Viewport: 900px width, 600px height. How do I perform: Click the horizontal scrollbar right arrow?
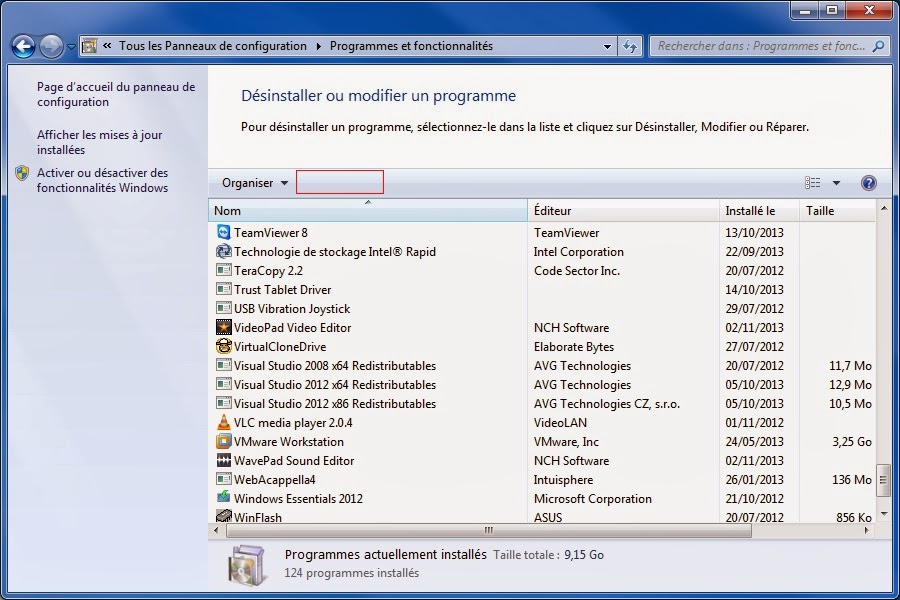pyautogui.click(x=867, y=531)
